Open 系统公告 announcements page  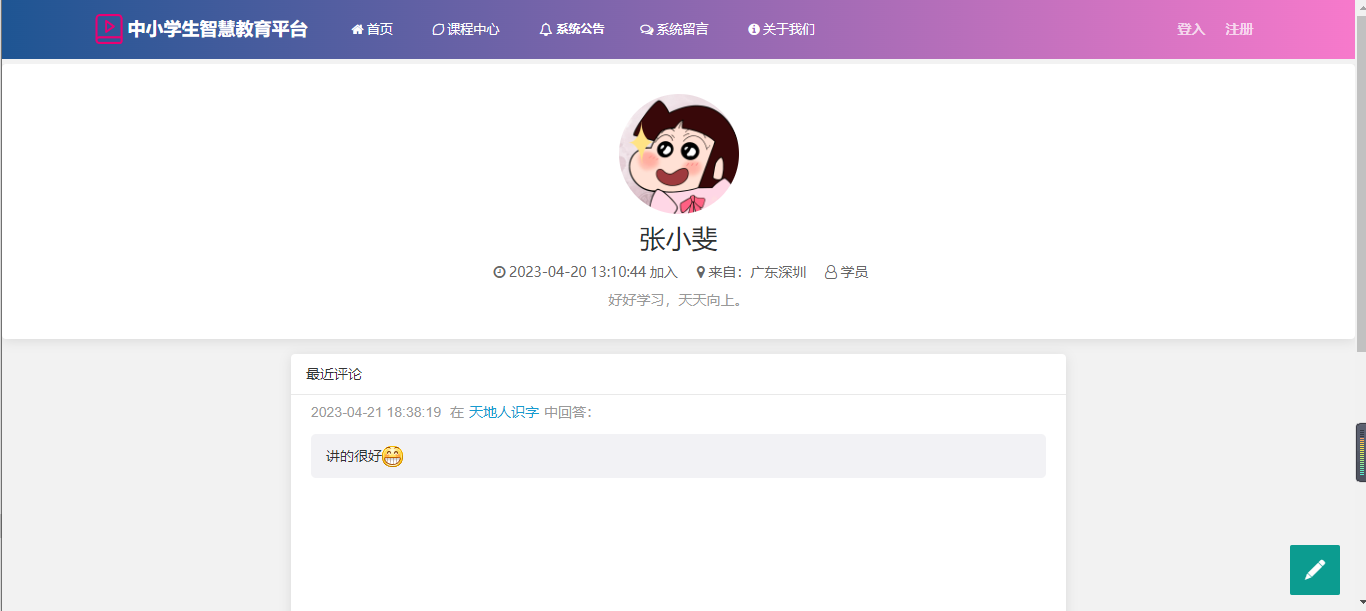[572, 29]
